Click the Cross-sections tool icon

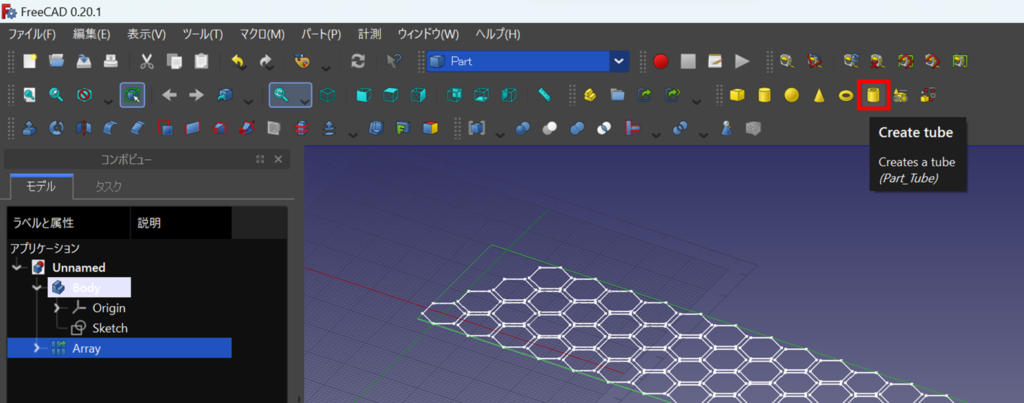point(301,129)
